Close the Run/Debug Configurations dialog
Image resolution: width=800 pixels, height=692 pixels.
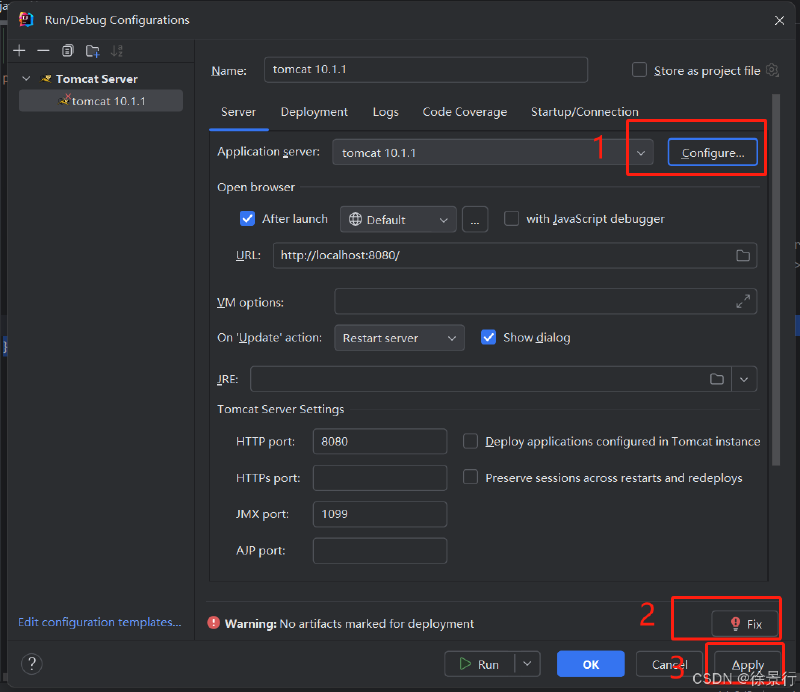point(779,20)
